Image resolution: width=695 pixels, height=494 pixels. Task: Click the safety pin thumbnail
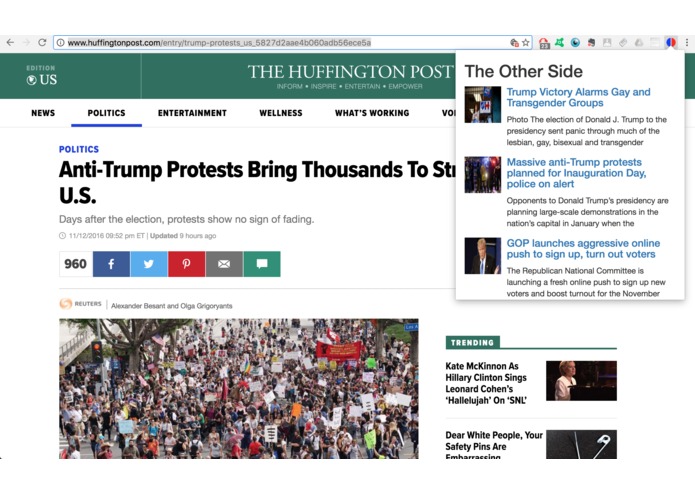coord(581,444)
